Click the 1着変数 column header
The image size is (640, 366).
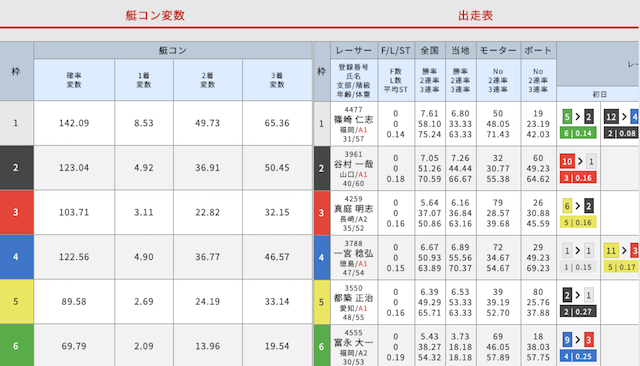tap(144, 80)
